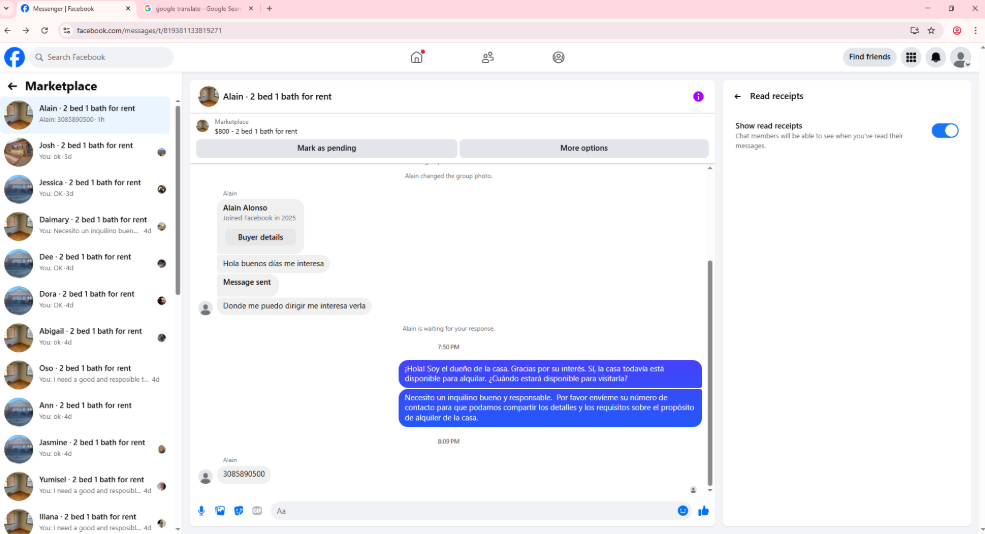Open Yumisel's rental conversation
The image size is (985, 534).
(85, 485)
